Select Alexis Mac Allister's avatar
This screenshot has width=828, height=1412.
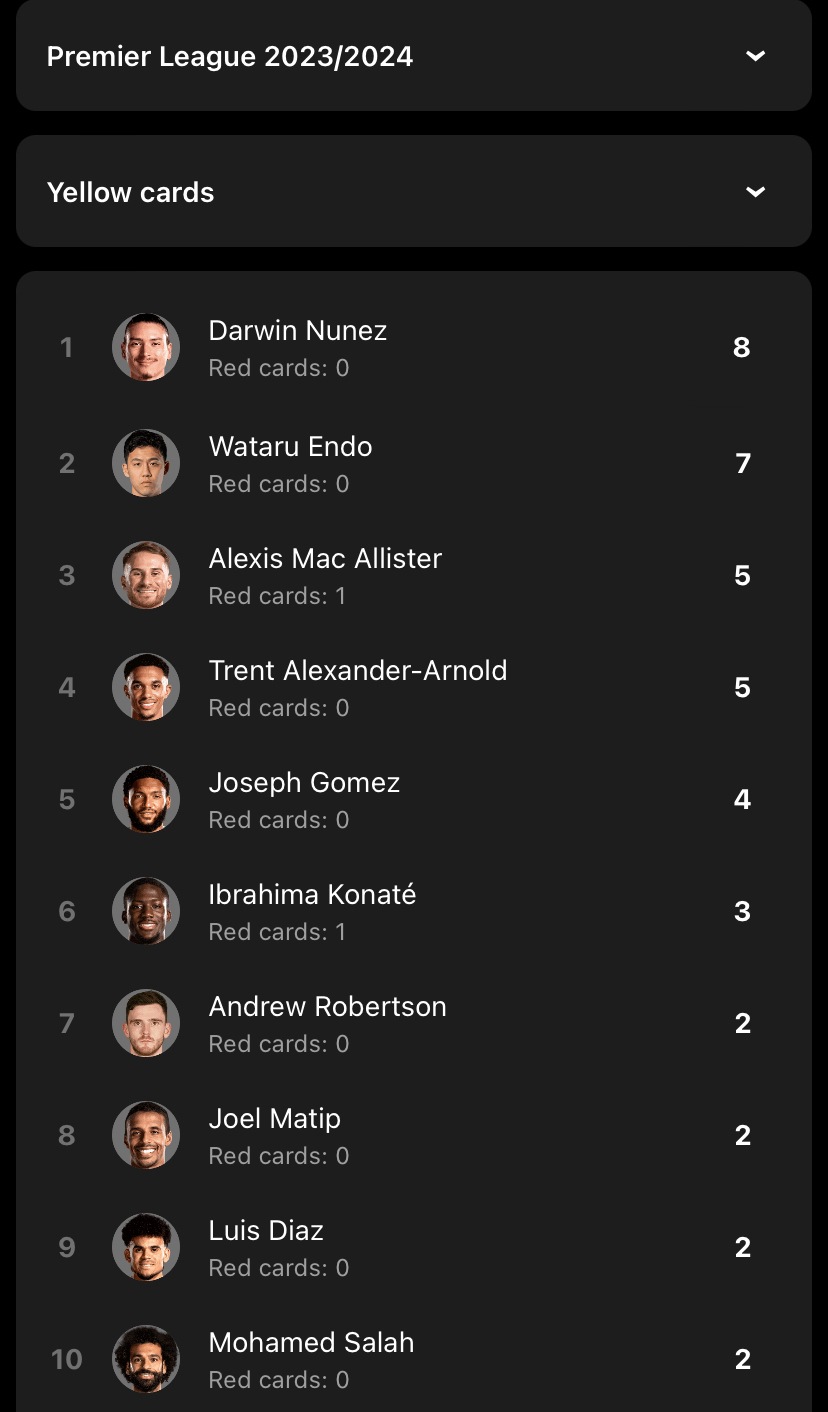click(146, 575)
